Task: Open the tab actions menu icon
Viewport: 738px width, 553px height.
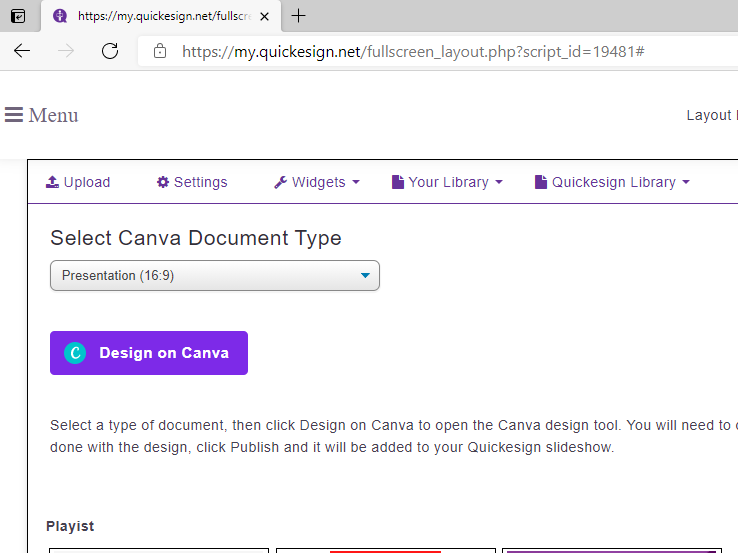Action: 18,16
